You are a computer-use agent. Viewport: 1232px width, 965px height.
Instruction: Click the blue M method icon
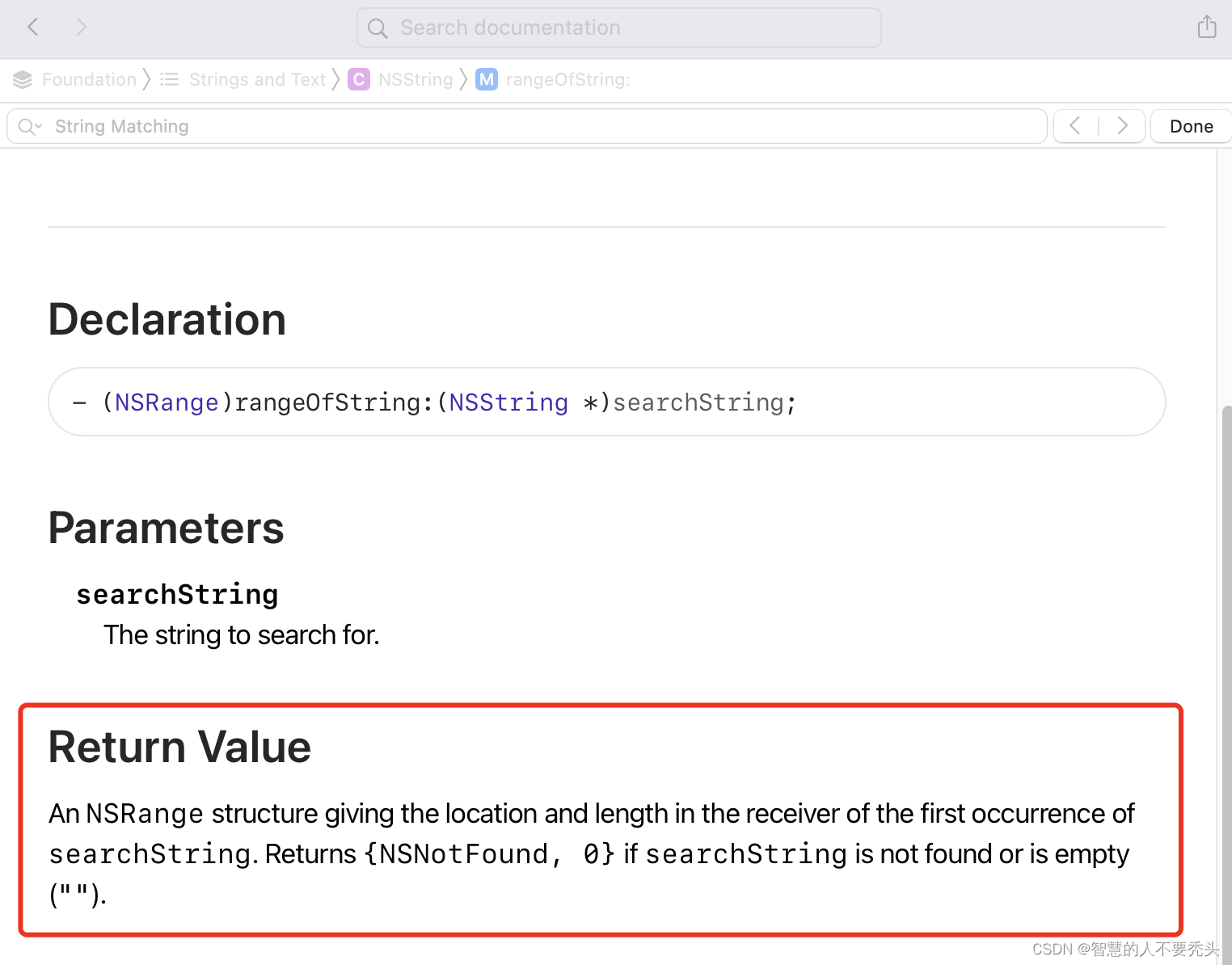coord(487,79)
